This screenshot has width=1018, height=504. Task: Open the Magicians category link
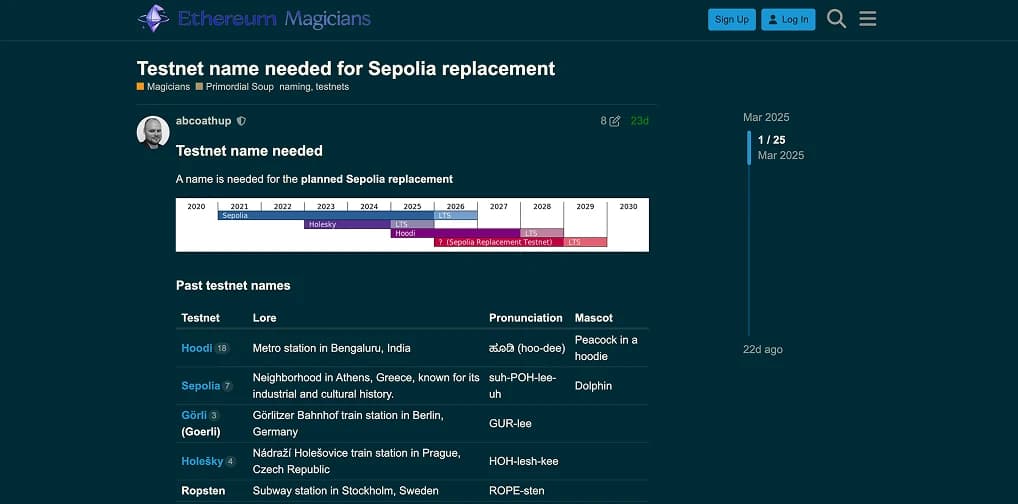164,86
